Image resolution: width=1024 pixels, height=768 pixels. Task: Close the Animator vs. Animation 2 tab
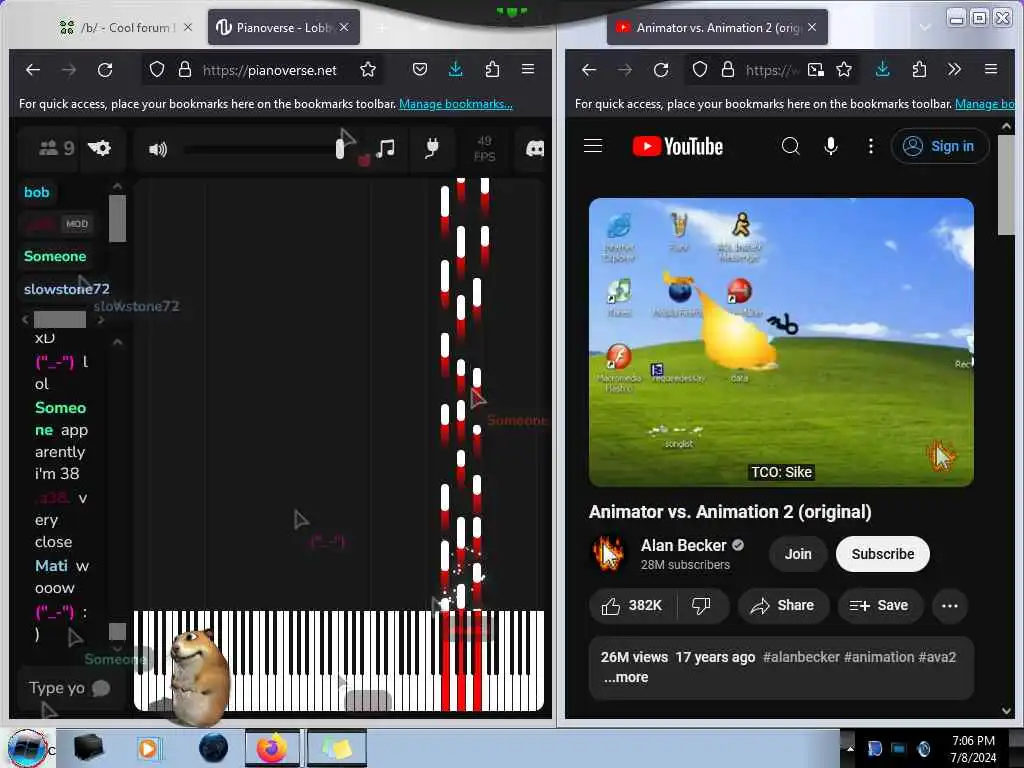(x=812, y=27)
